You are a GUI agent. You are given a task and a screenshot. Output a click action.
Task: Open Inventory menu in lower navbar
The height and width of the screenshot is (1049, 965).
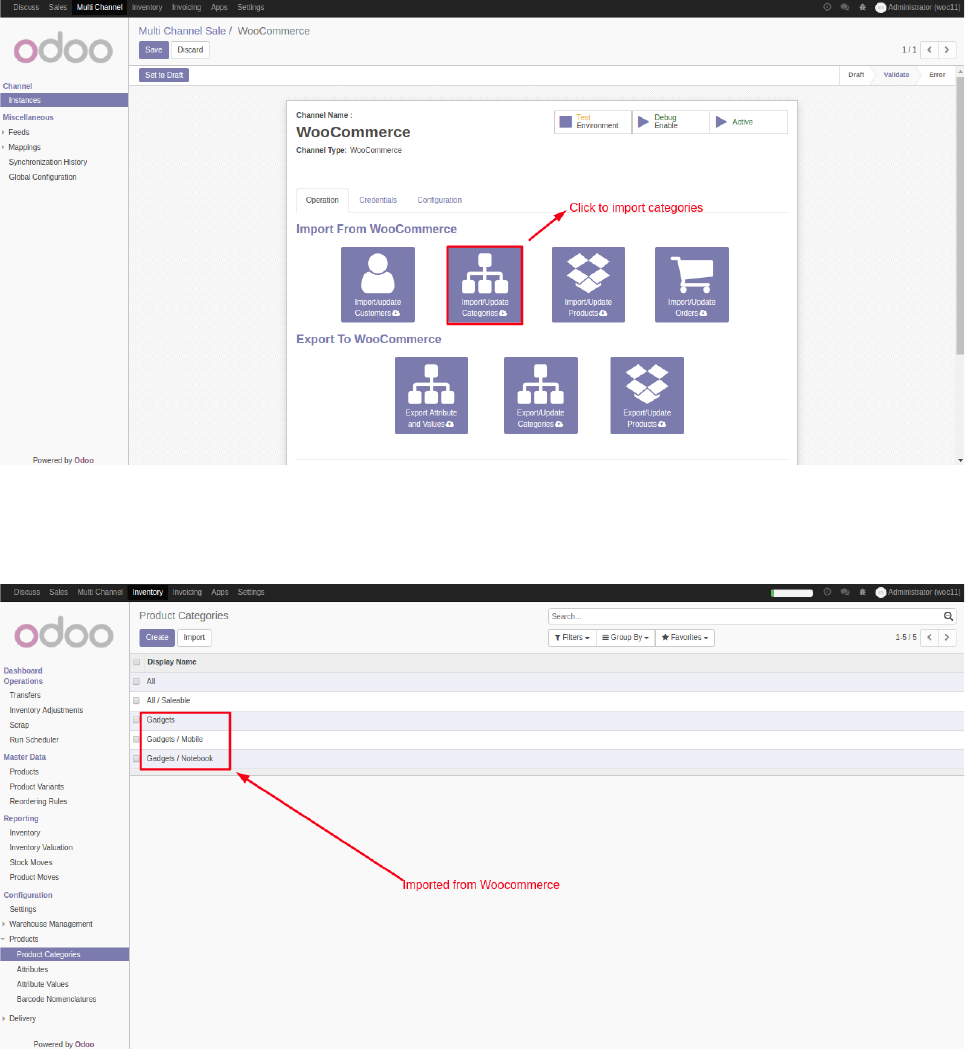coord(147,592)
